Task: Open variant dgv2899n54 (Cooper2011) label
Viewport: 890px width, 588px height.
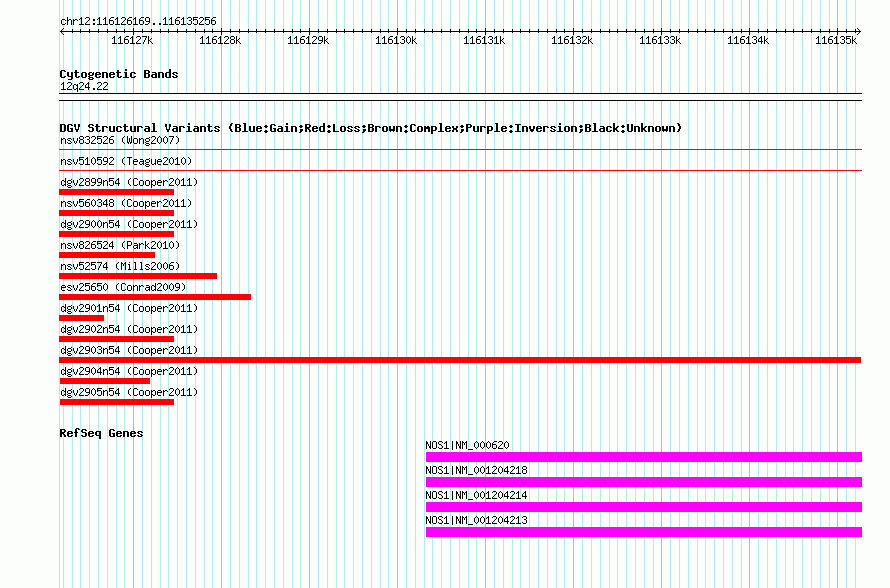Action: [x=129, y=182]
